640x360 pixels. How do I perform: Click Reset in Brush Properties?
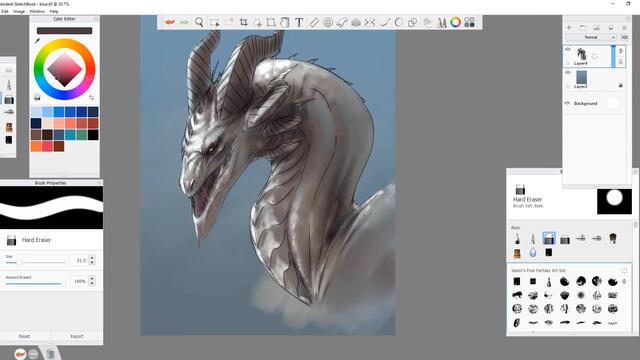click(x=24, y=336)
